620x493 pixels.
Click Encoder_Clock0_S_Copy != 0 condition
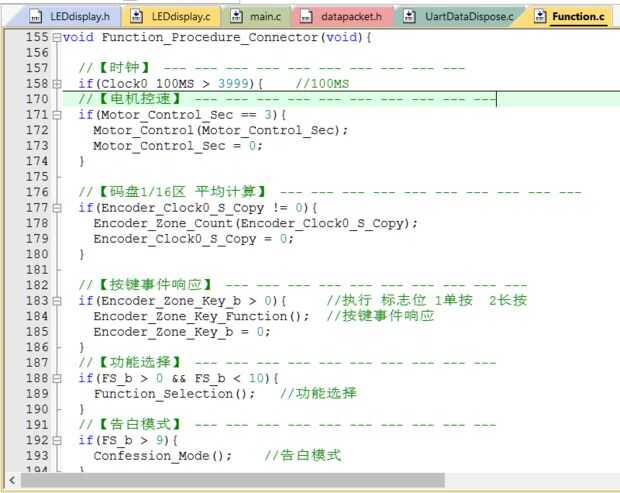[x=202, y=208]
